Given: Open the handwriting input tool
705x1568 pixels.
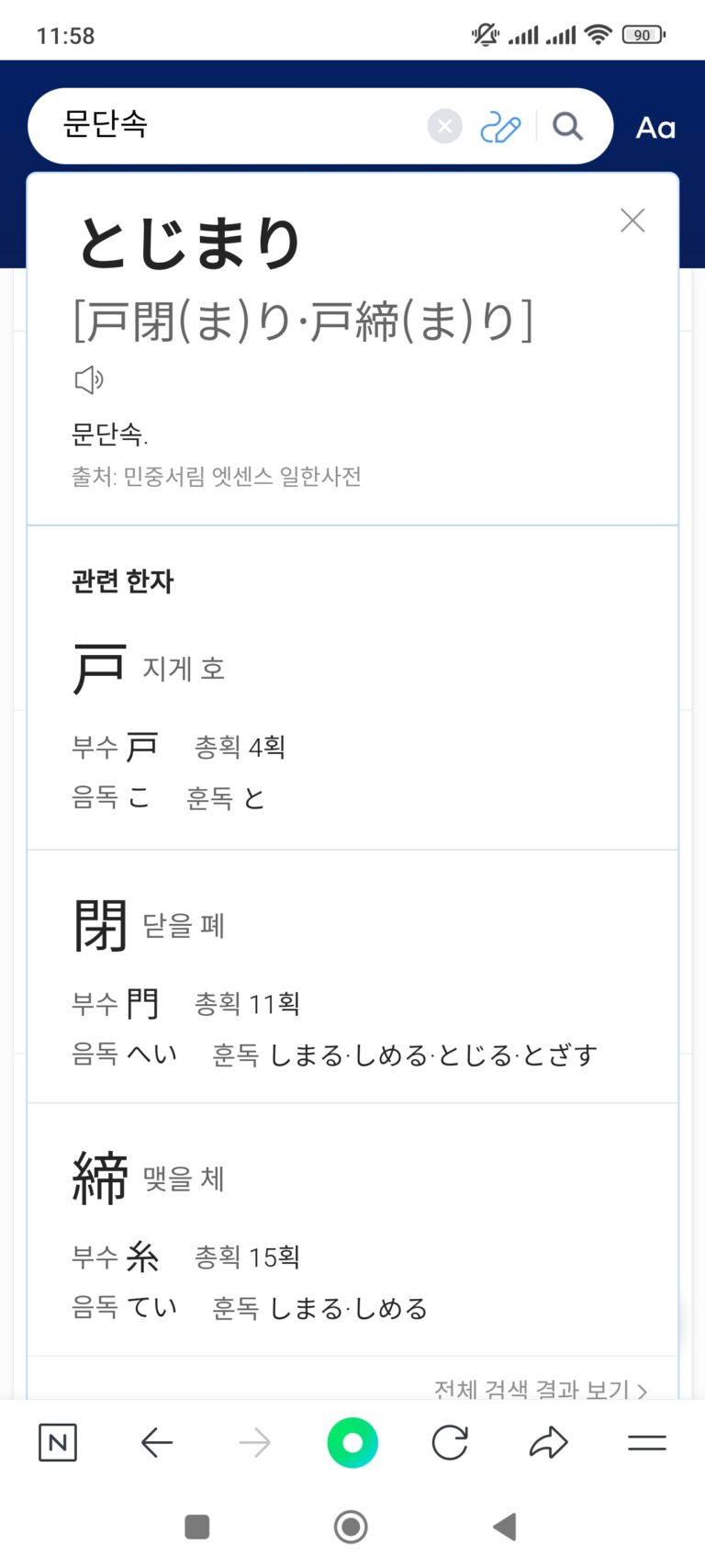Looking at the screenshot, I should coord(500,127).
